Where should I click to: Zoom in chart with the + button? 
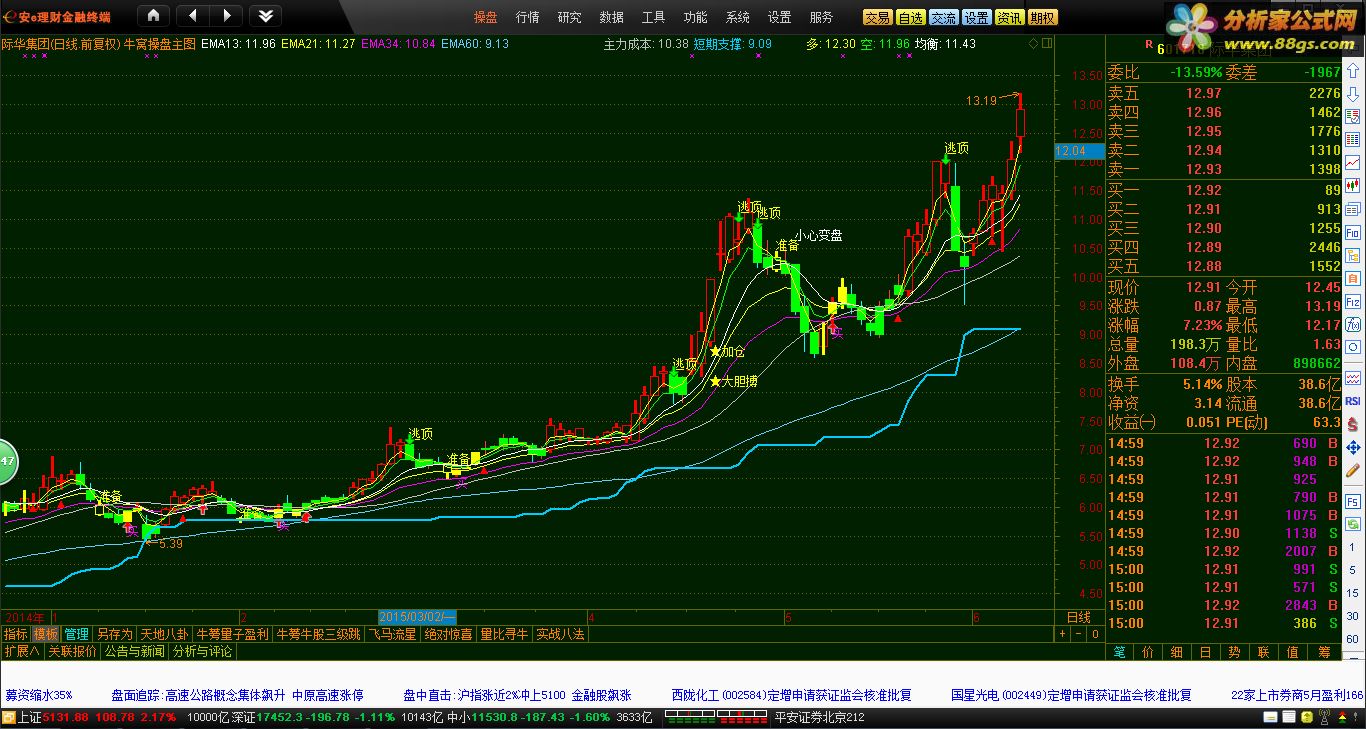(1064, 634)
